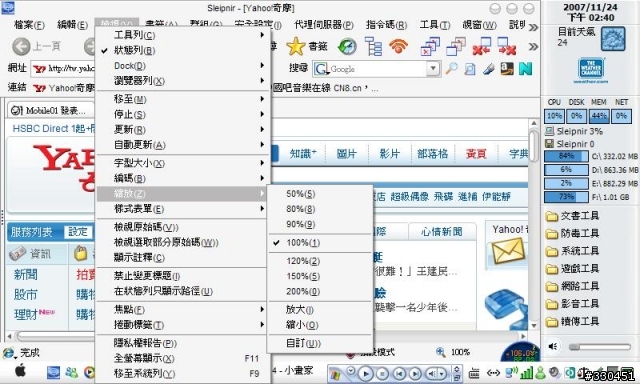Image resolution: width=640 pixels, height=384 pixels.
Task: Click the C:\ disk usage bar showing 84%
Action: coord(566,156)
